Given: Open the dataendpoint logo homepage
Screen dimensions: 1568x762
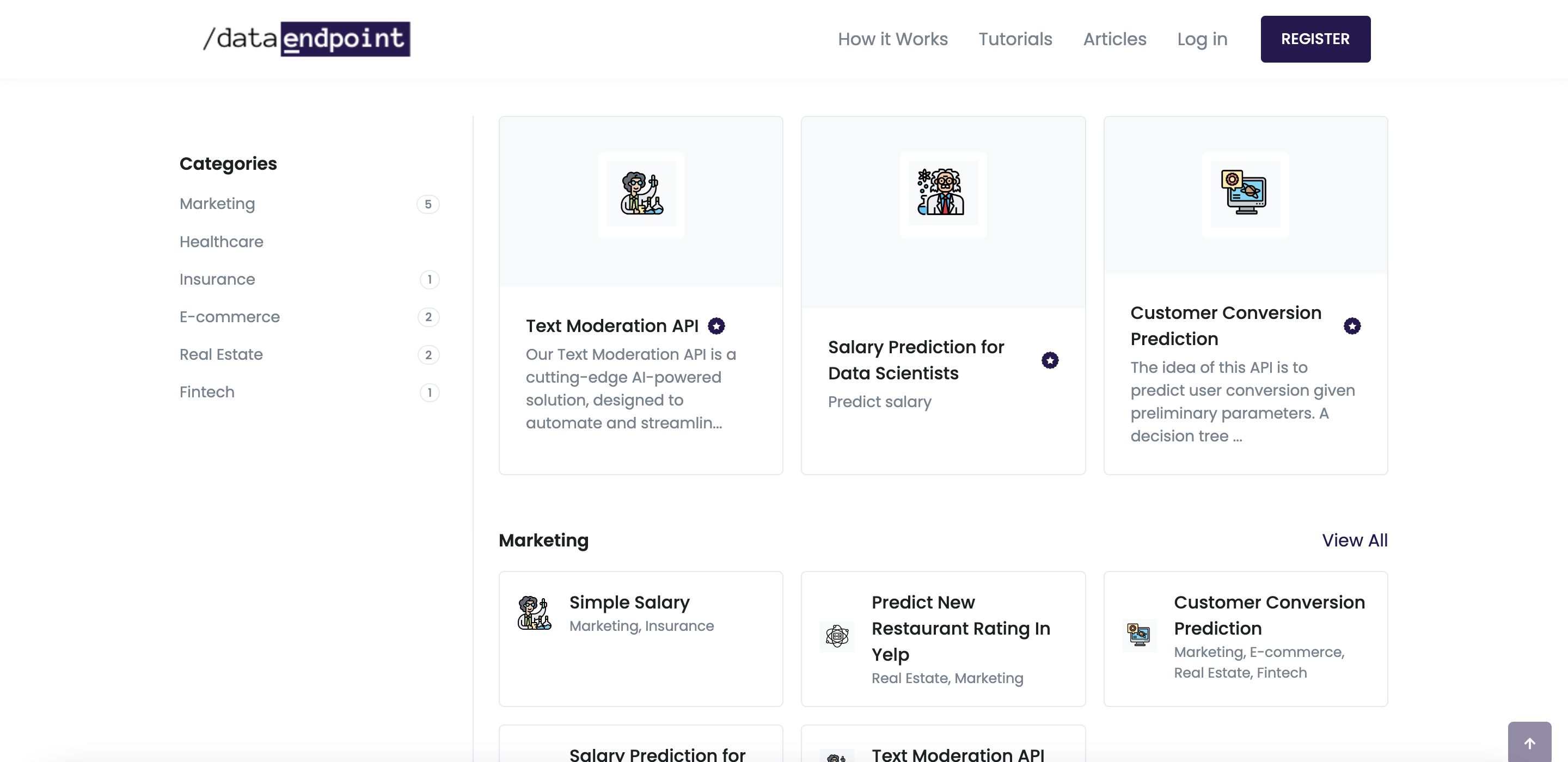Looking at the screenshot, I should [x=306, y=39].
